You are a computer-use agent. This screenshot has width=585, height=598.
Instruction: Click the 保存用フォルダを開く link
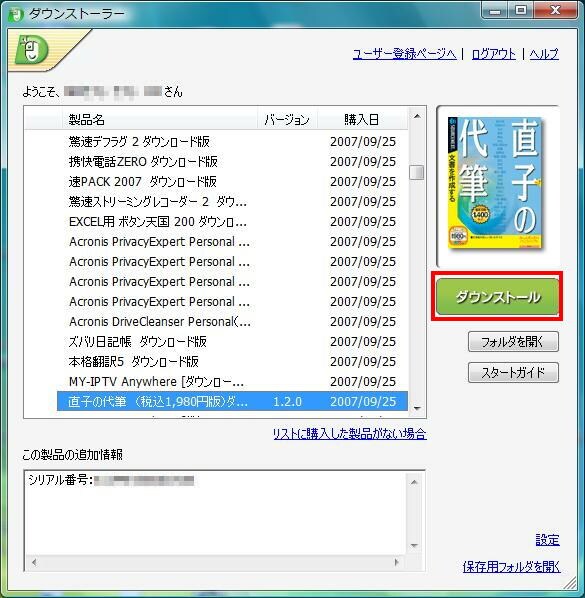(x=511, y=566)
